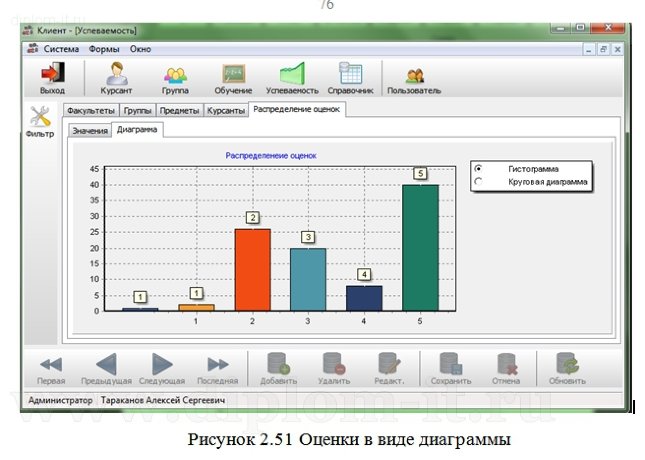The width and height of the screenshot is (645, 460).
Task: Select the Диаграмма sub-tab
Action: click(x=137, y=129)
